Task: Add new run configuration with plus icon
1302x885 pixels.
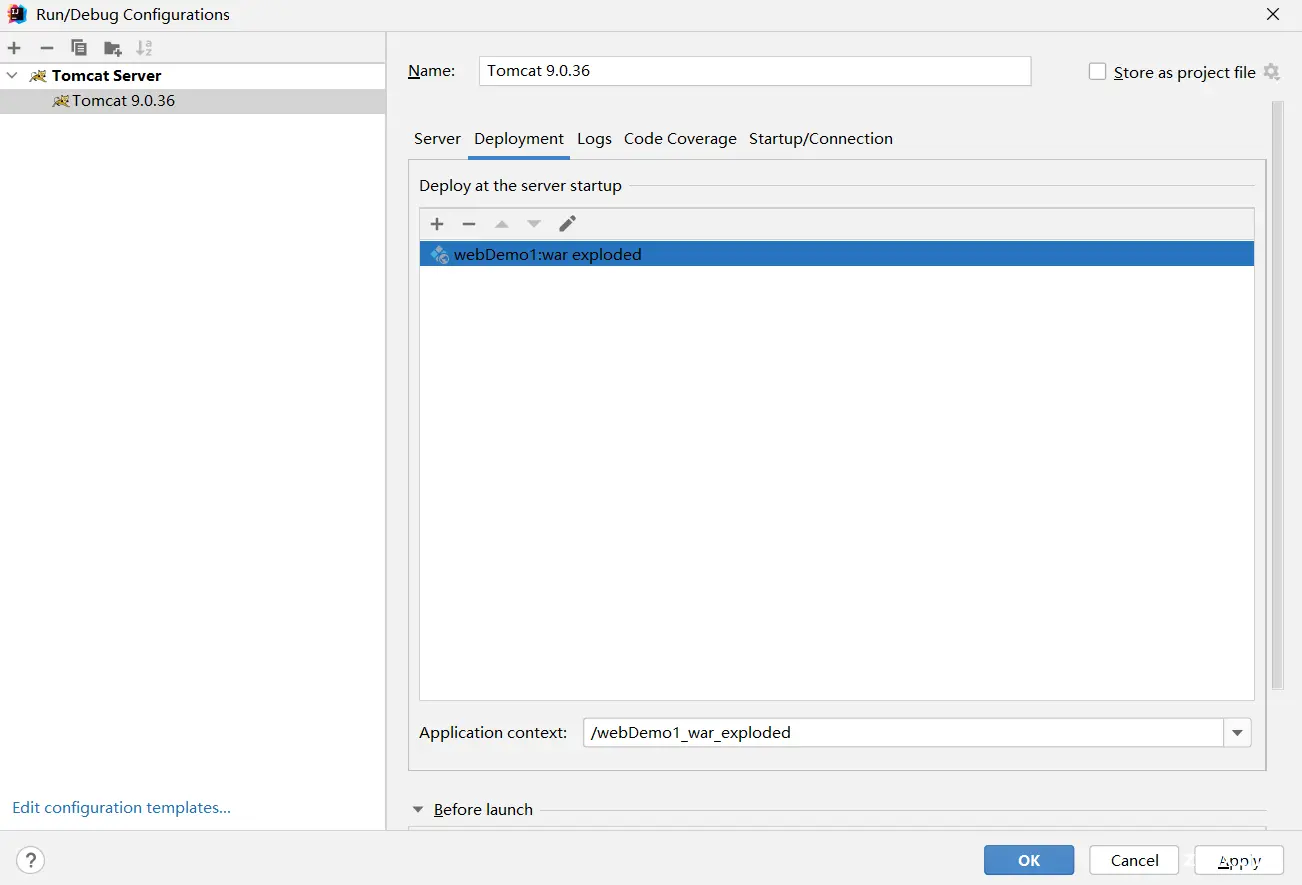Action: (x=14, y=48)
